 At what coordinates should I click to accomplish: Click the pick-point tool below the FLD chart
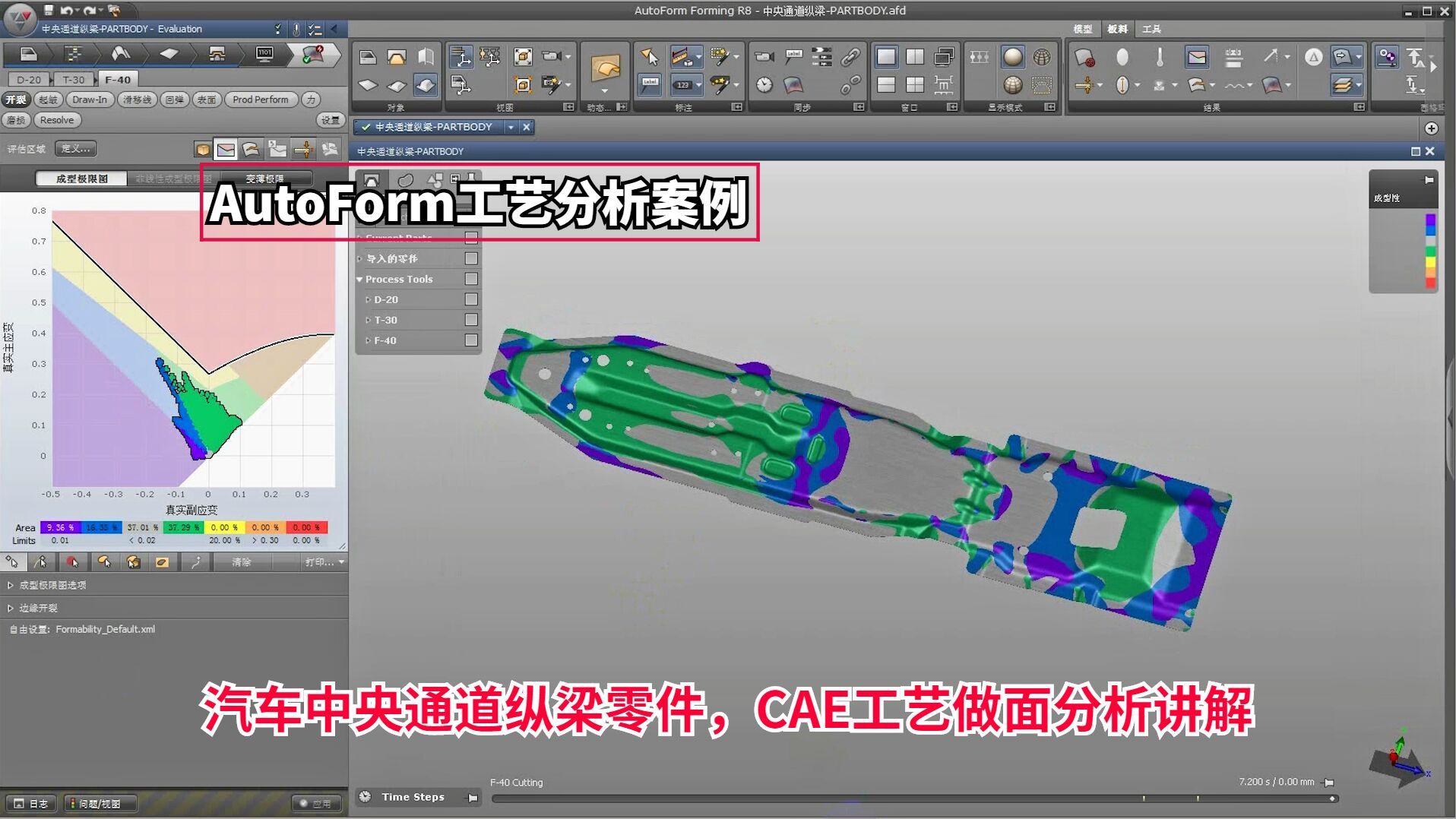click(12, 562)
